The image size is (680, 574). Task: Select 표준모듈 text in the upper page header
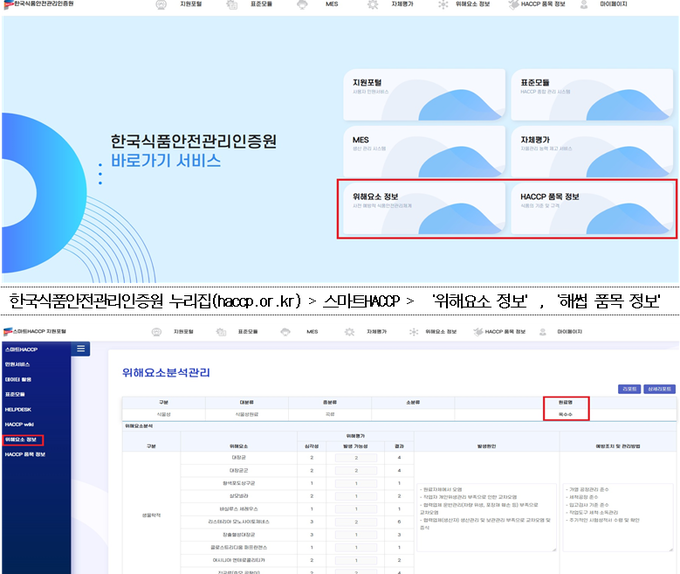262,4
